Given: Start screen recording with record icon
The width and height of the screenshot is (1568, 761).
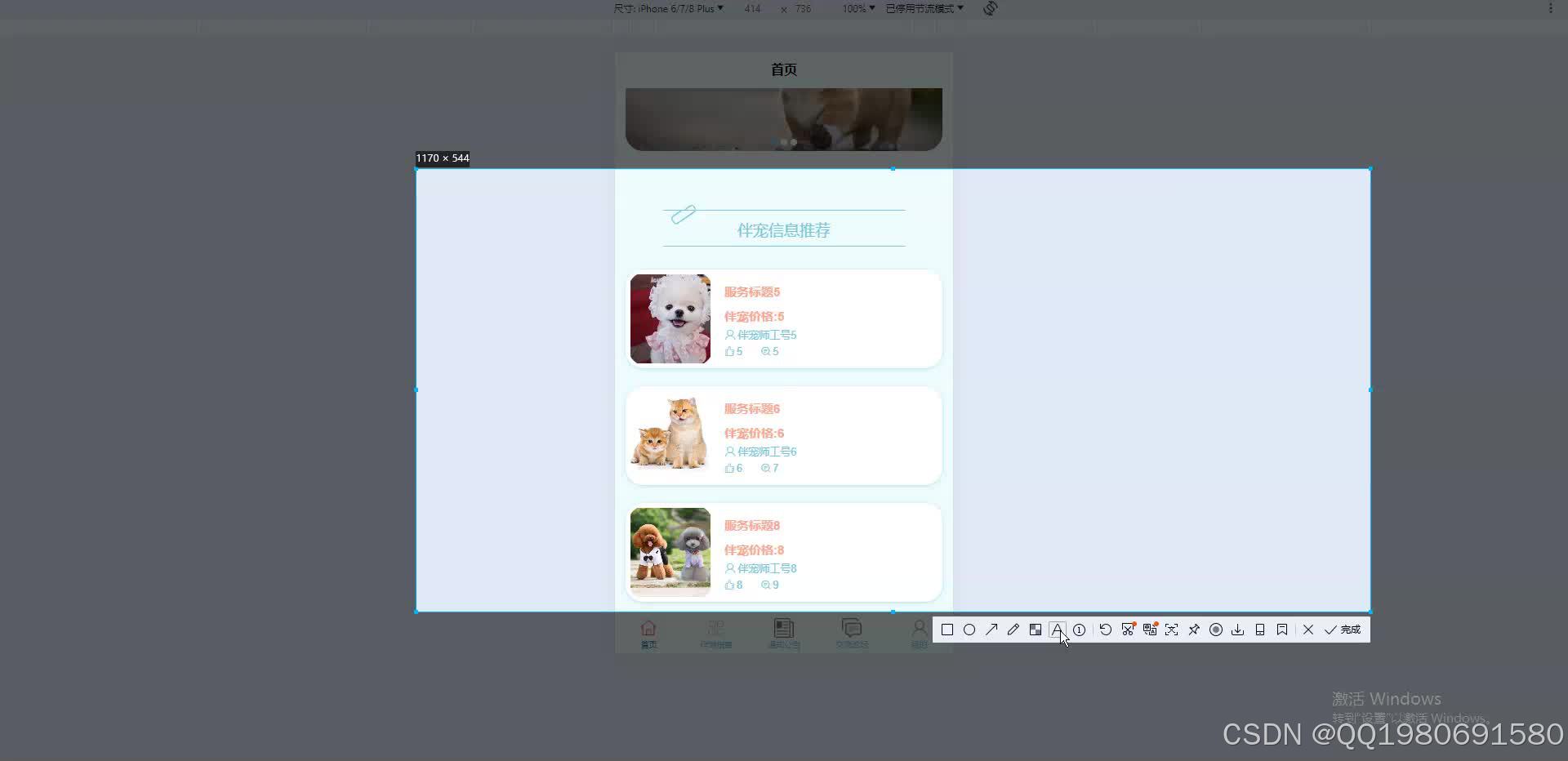Looking at the screenshot, I should (1216, 630).
